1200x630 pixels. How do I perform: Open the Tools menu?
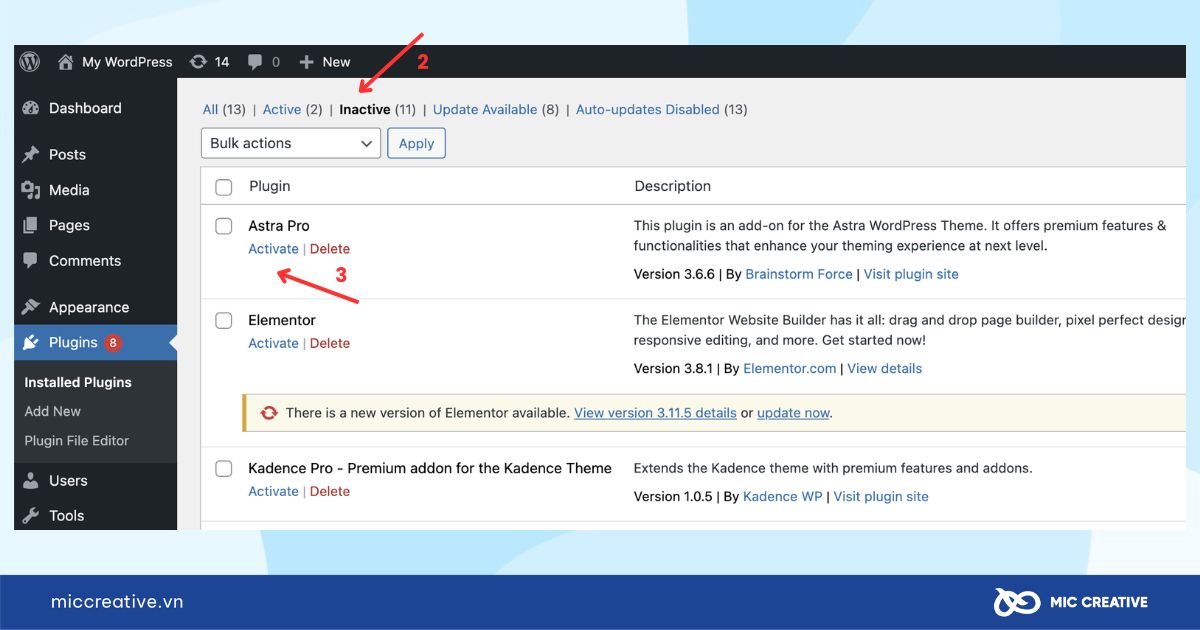coord(66,516)
